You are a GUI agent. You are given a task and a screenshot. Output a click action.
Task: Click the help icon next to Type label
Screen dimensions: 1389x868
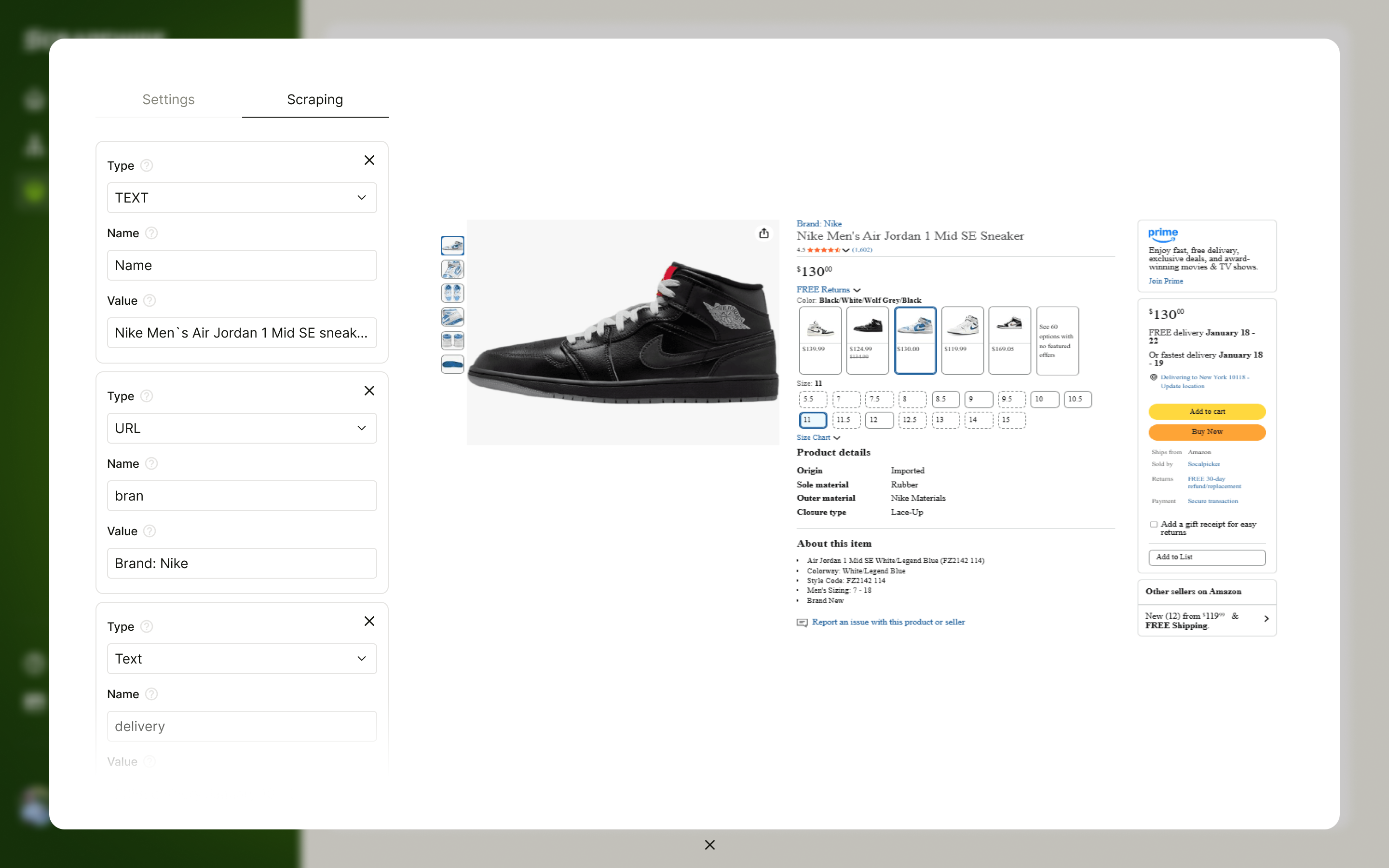147,165
